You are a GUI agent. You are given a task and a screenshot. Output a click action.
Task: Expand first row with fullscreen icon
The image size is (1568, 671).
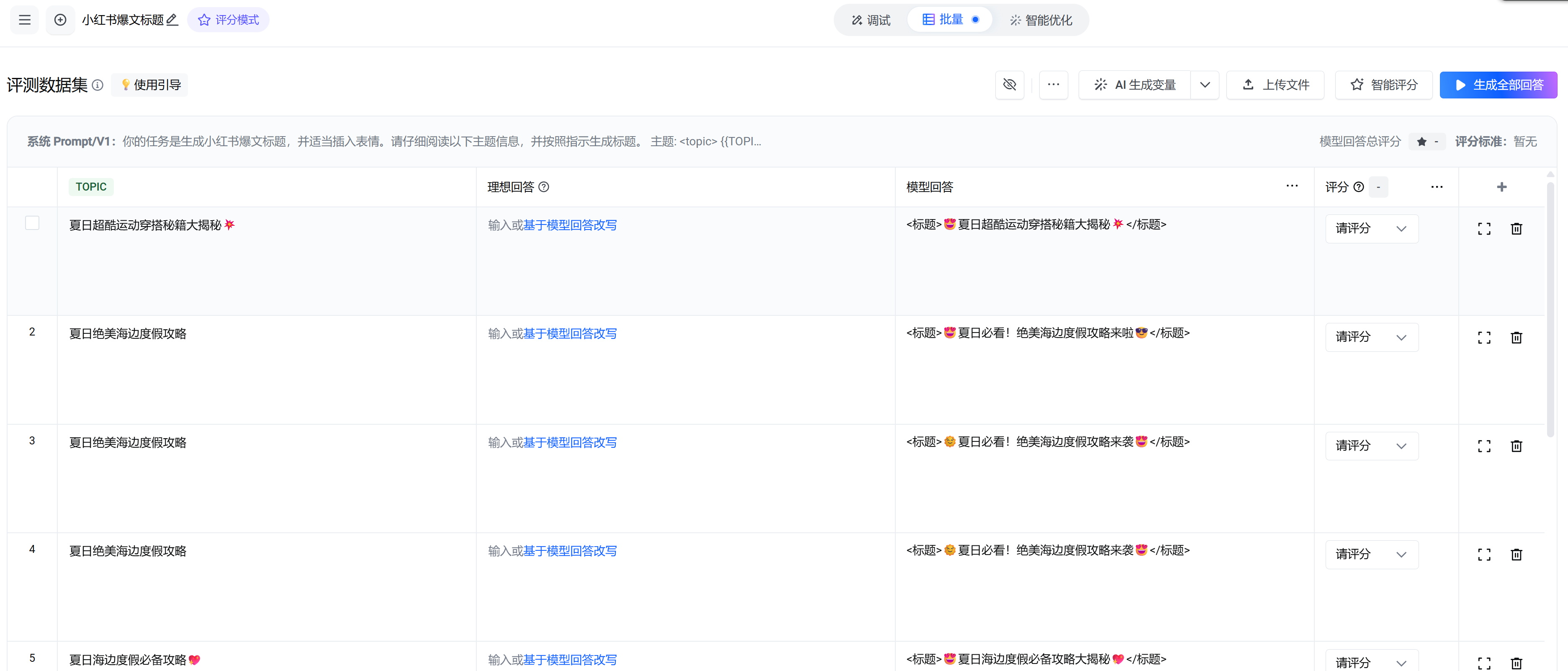click(1485, 229)
